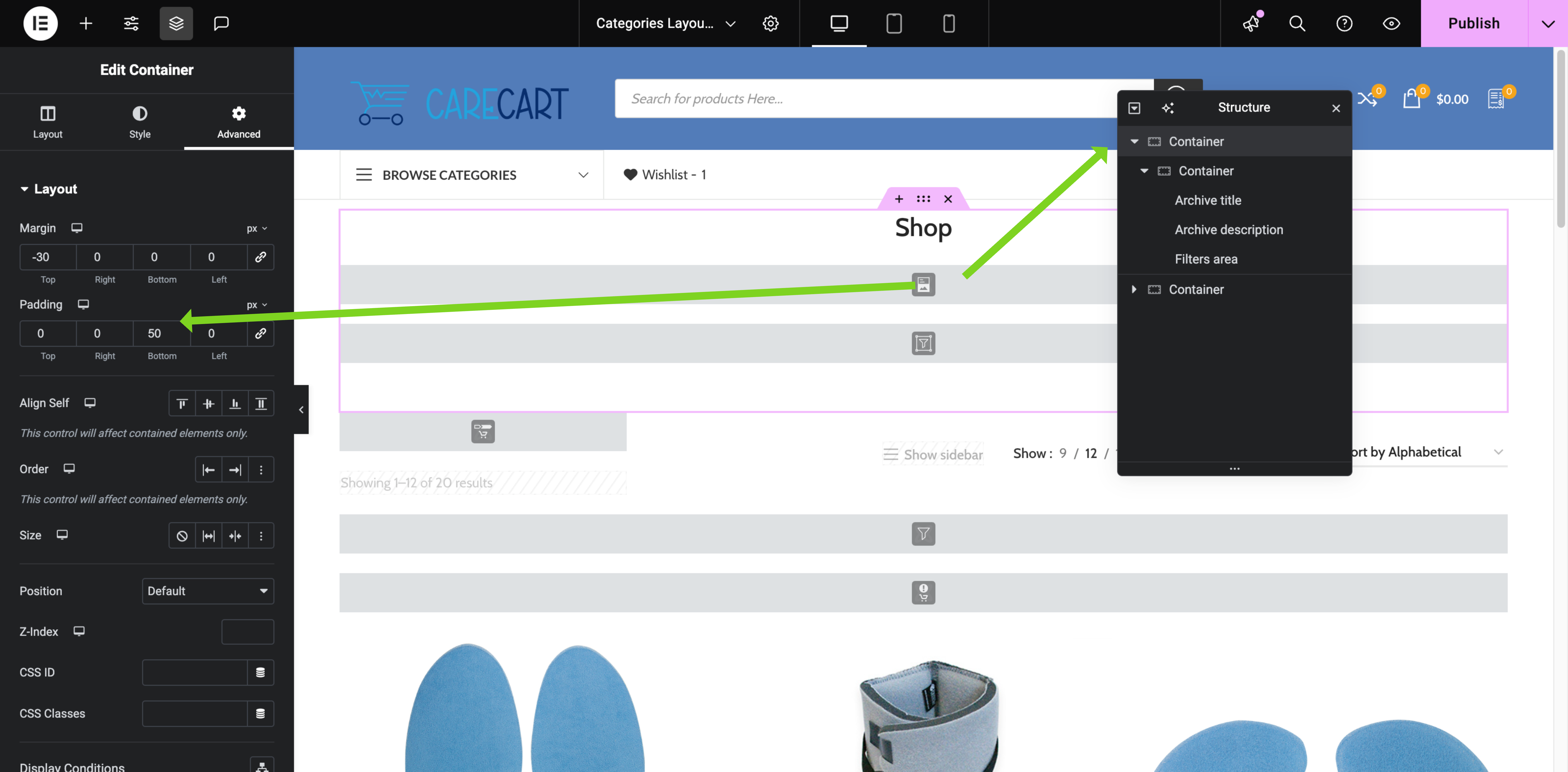Select Filters area in Structure panel

coord(1206,259)
